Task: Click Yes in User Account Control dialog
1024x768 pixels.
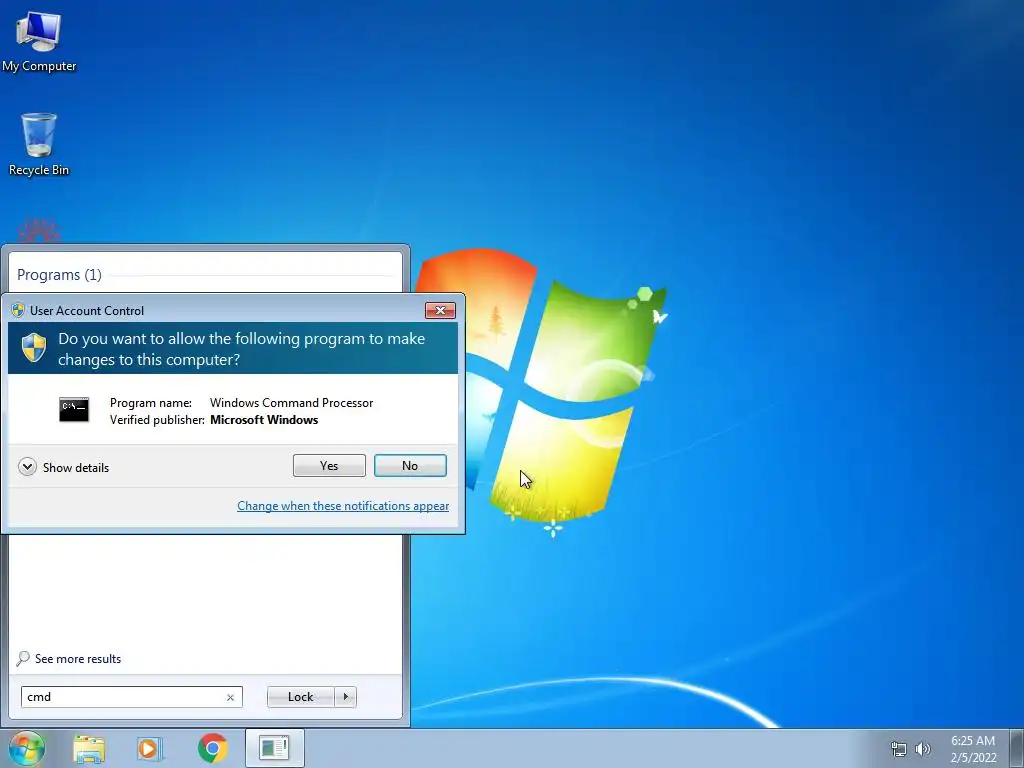Action: pyautogui.click(x=329, y=466)
